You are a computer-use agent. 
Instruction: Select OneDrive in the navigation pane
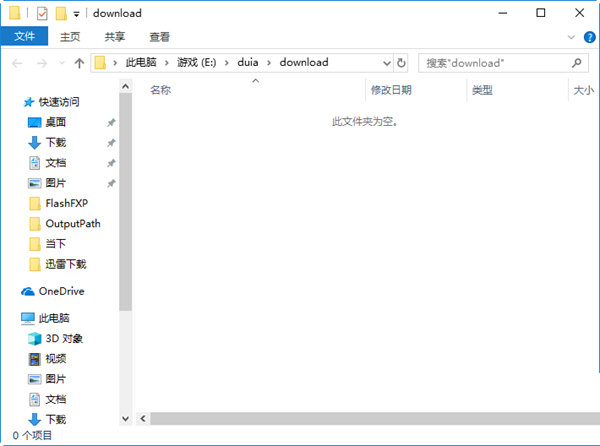click(x=61, y=291)
